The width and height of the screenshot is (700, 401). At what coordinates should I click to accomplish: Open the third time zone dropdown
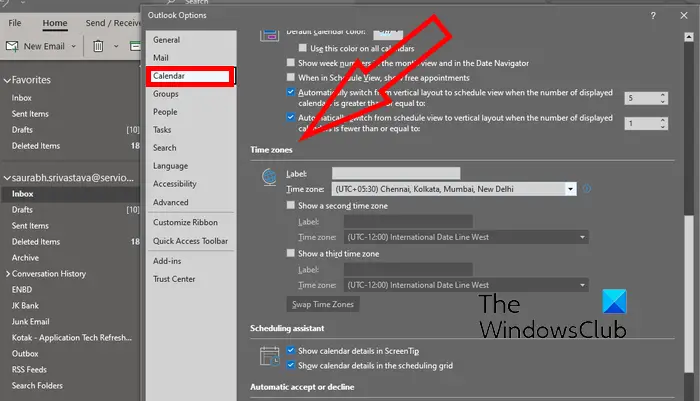(582, 285)
